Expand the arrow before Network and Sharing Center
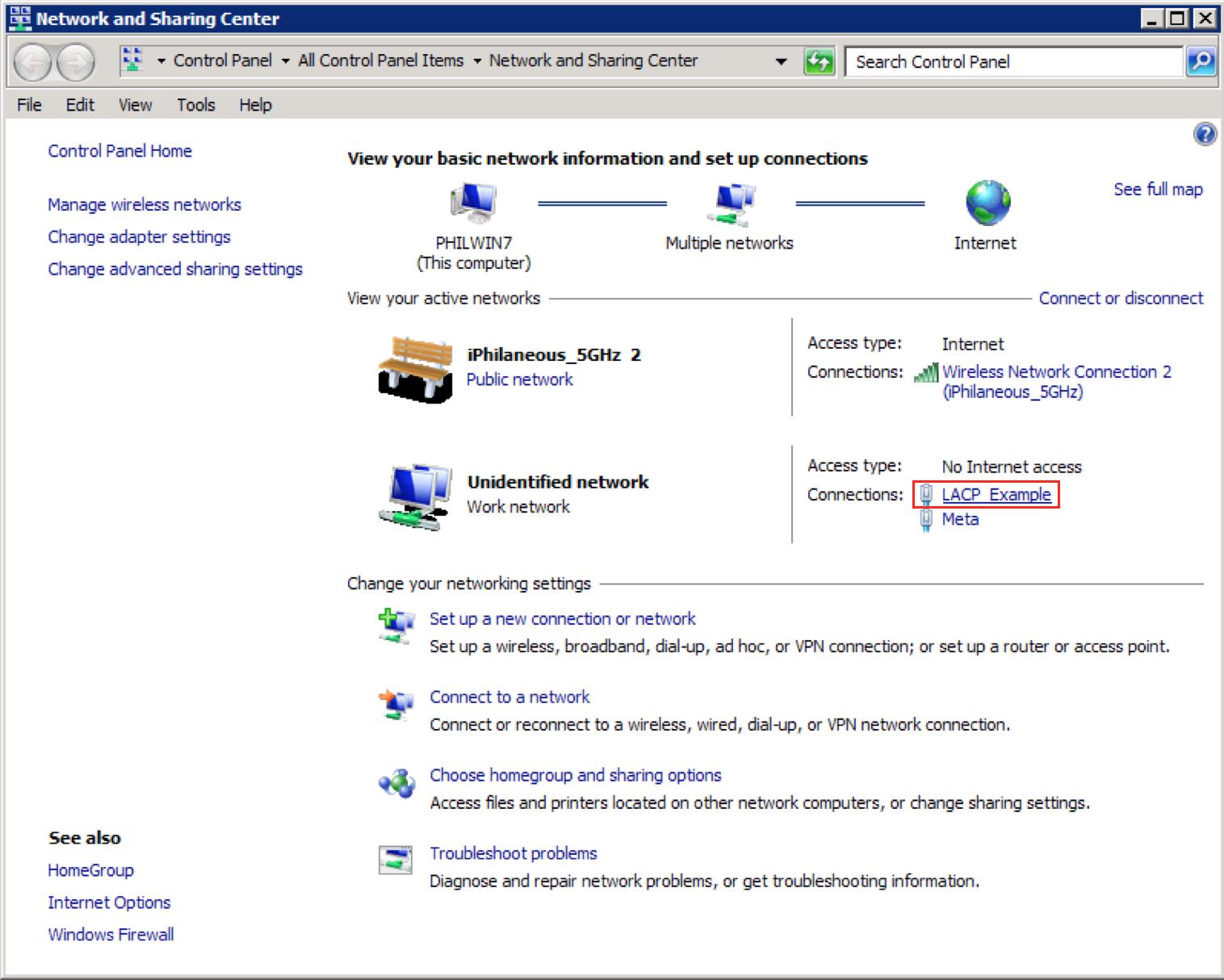 tap(477, 61)
